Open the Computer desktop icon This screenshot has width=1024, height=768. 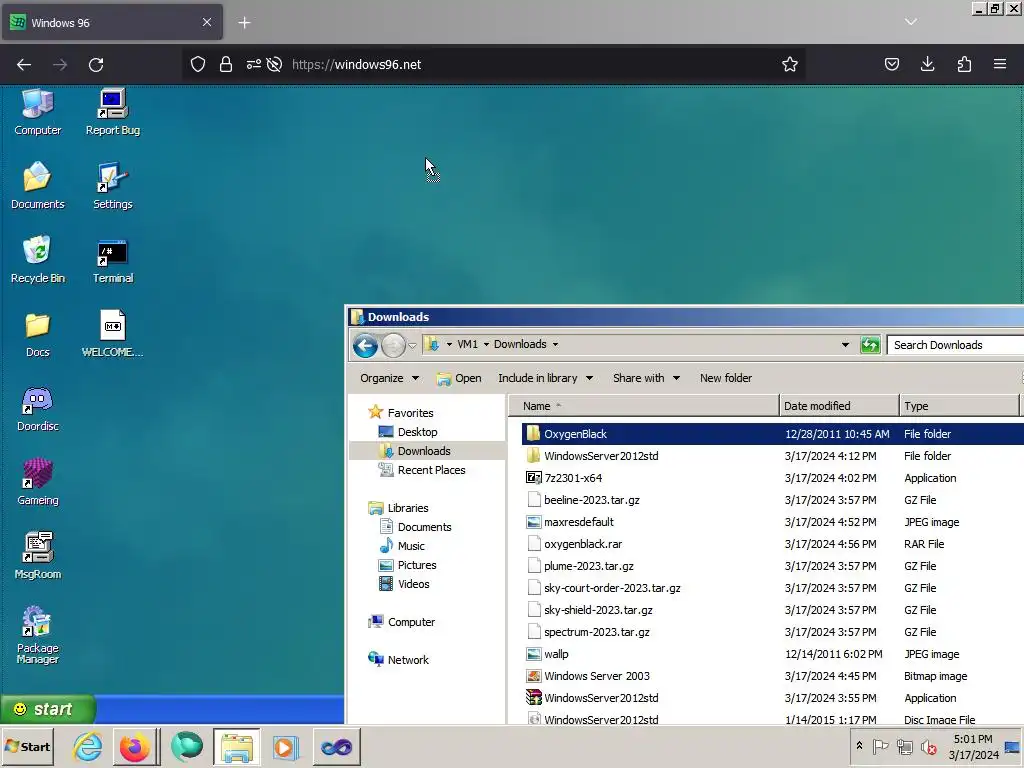tap(37, 112)
